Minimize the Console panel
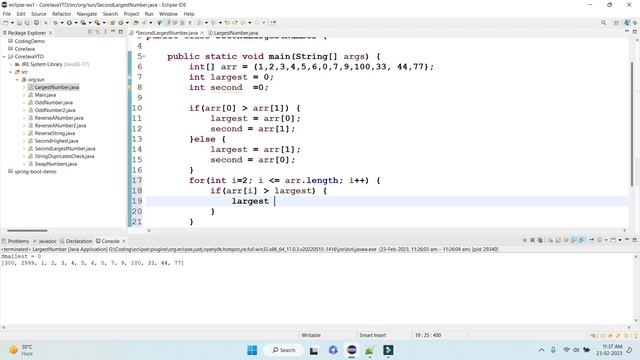The width and height of the screenshot is (640, 360). [x=627, y=240]
